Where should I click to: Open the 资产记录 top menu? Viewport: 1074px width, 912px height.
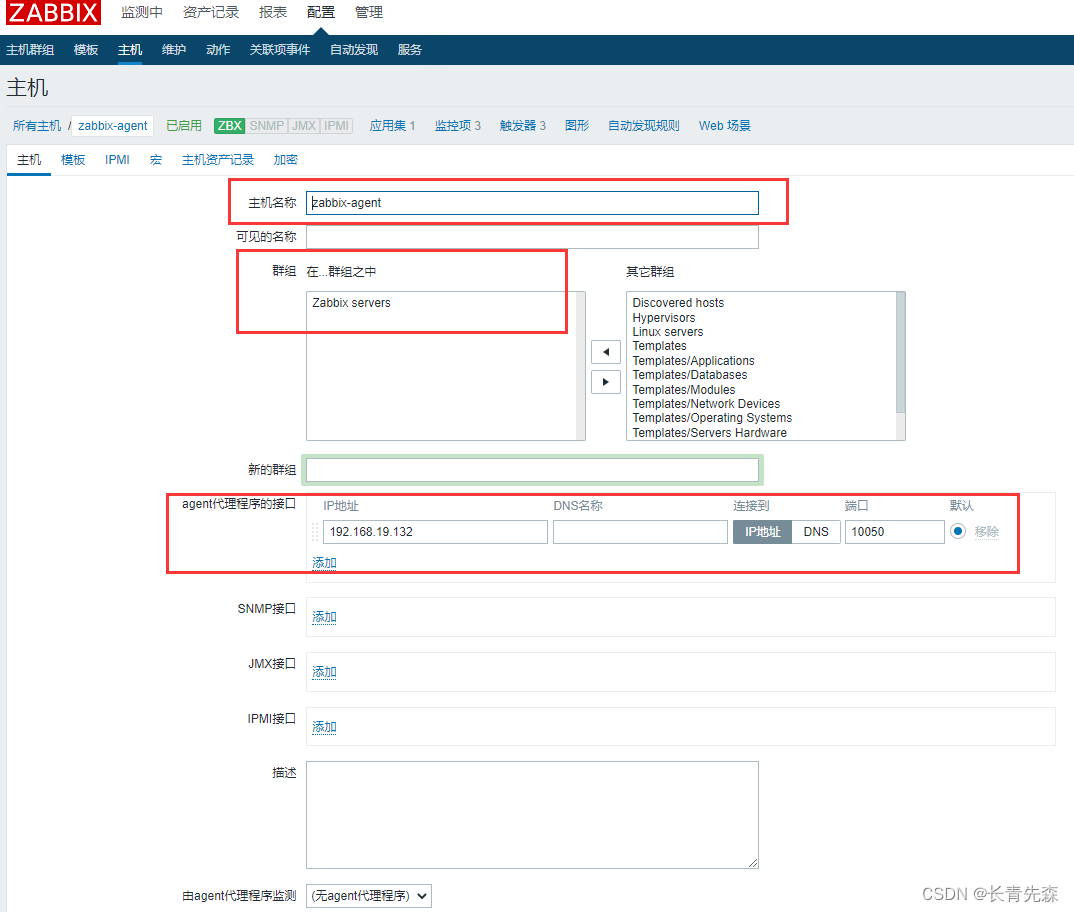click(211, 12)
